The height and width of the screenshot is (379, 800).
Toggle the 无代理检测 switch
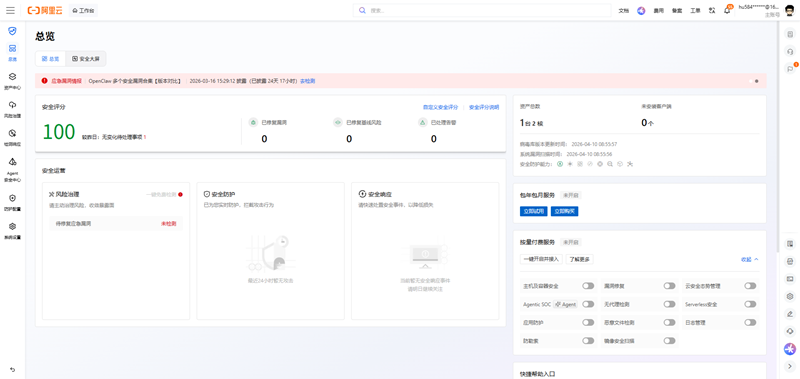click(x=669, y=304)
